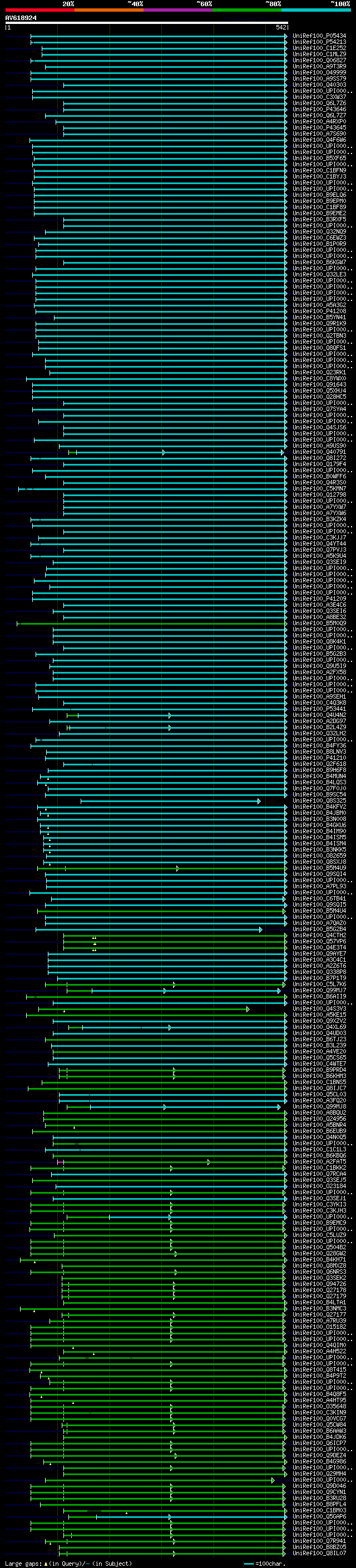Select hit UniRef100_C6TB41
Viewport: 356px width, 1568px height.
pos(319,898)
